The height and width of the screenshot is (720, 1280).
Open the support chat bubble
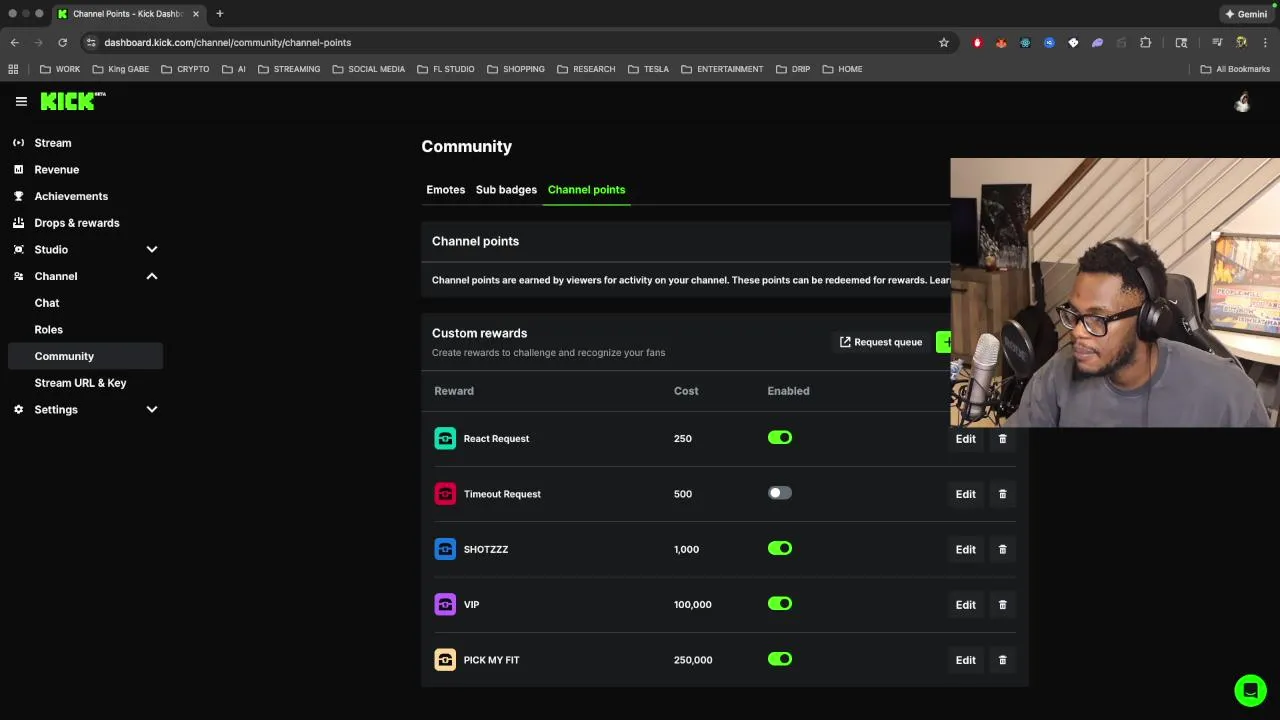coord(1250,690)
